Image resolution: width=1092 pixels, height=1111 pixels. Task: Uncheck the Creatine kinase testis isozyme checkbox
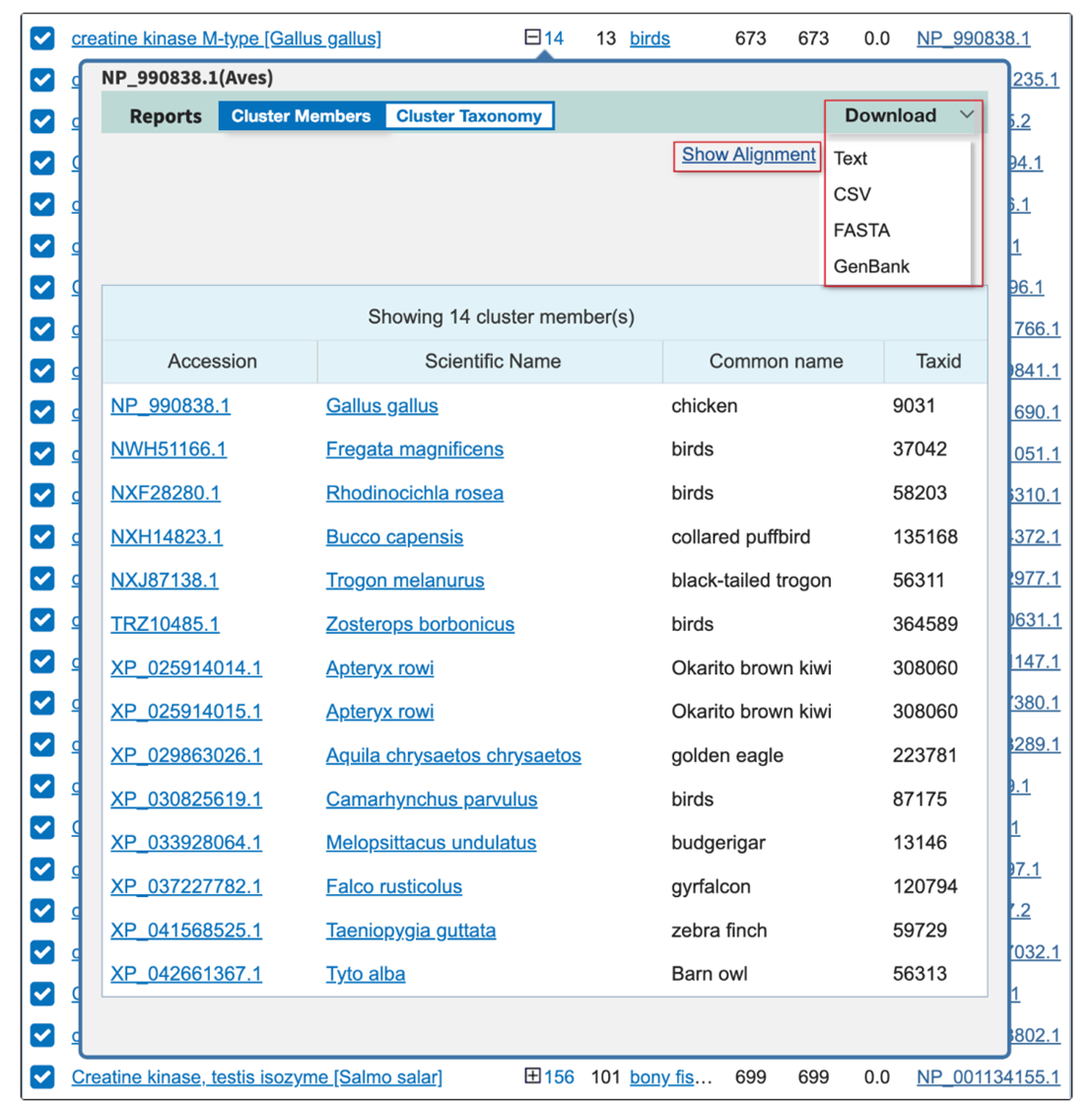click(x=42, y=1076)
